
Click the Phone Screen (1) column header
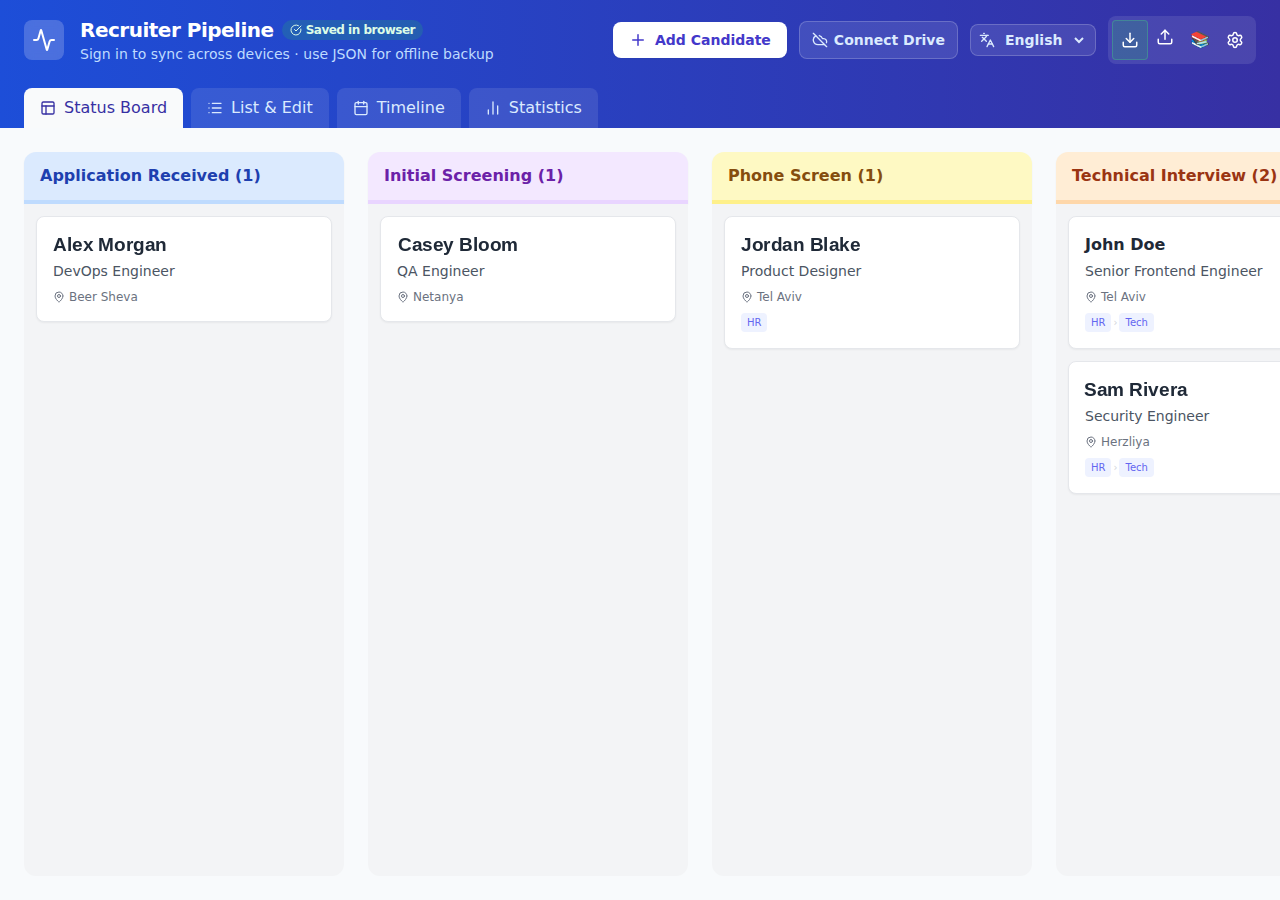tap(872, 176)
